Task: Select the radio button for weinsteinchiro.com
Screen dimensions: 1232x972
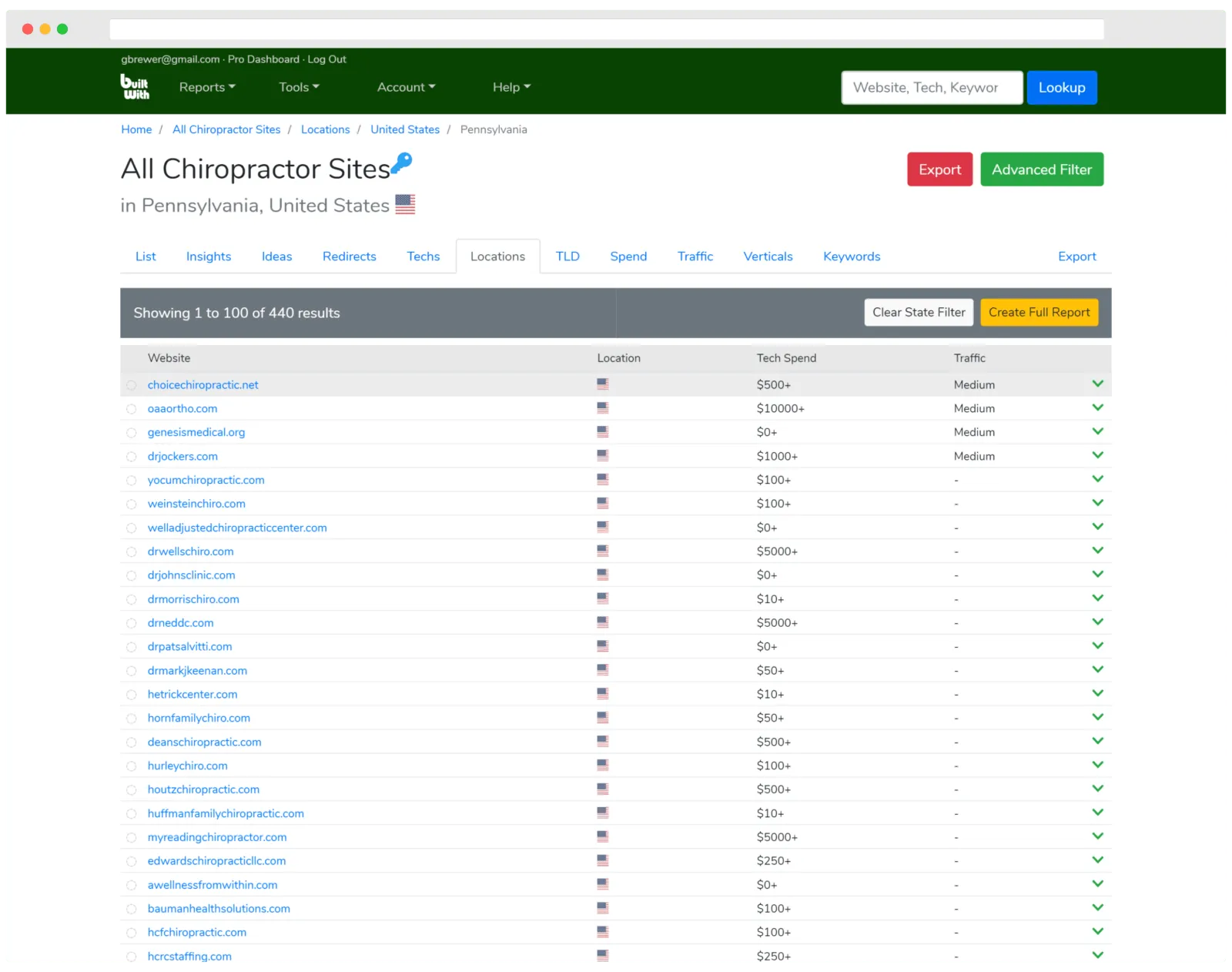Action: click(132, 504)
